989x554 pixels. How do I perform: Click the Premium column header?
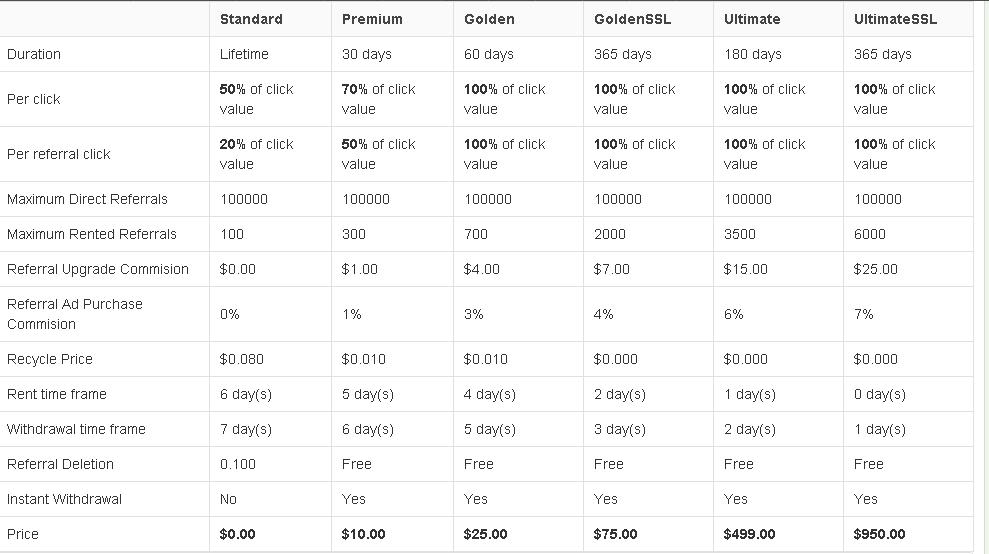click(372, 19)
